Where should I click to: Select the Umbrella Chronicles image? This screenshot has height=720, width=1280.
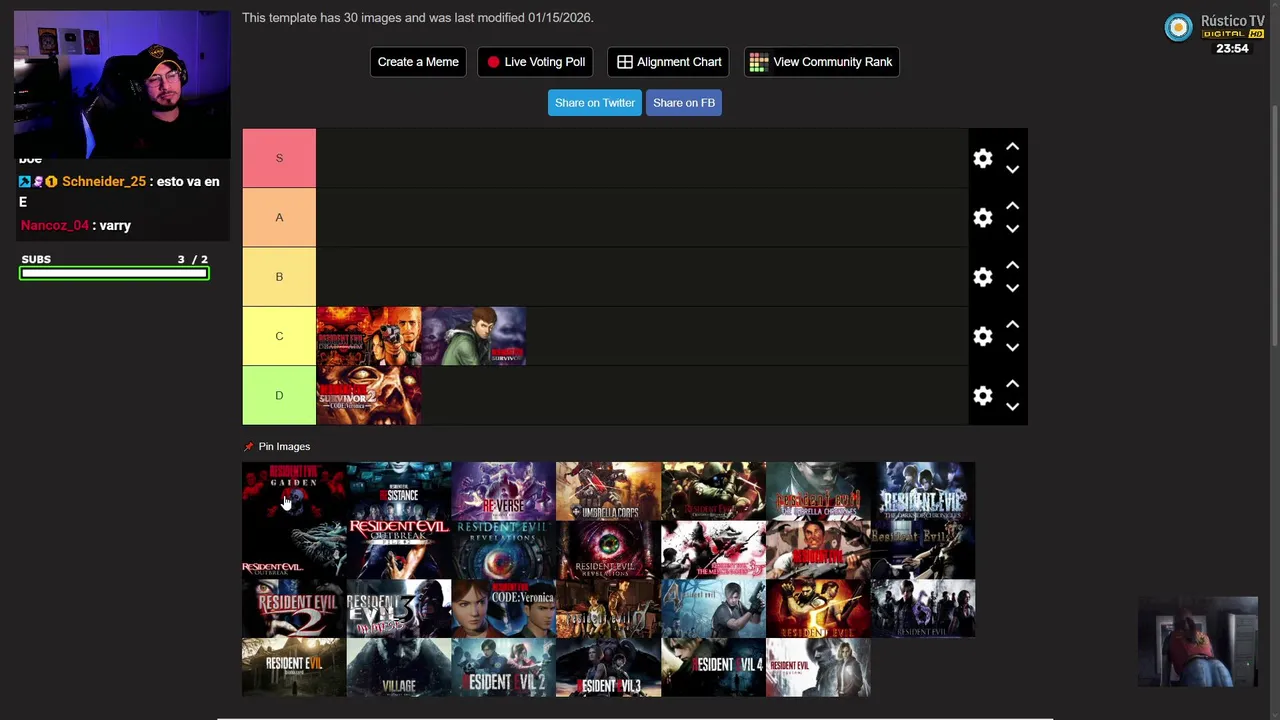point(818,491)
